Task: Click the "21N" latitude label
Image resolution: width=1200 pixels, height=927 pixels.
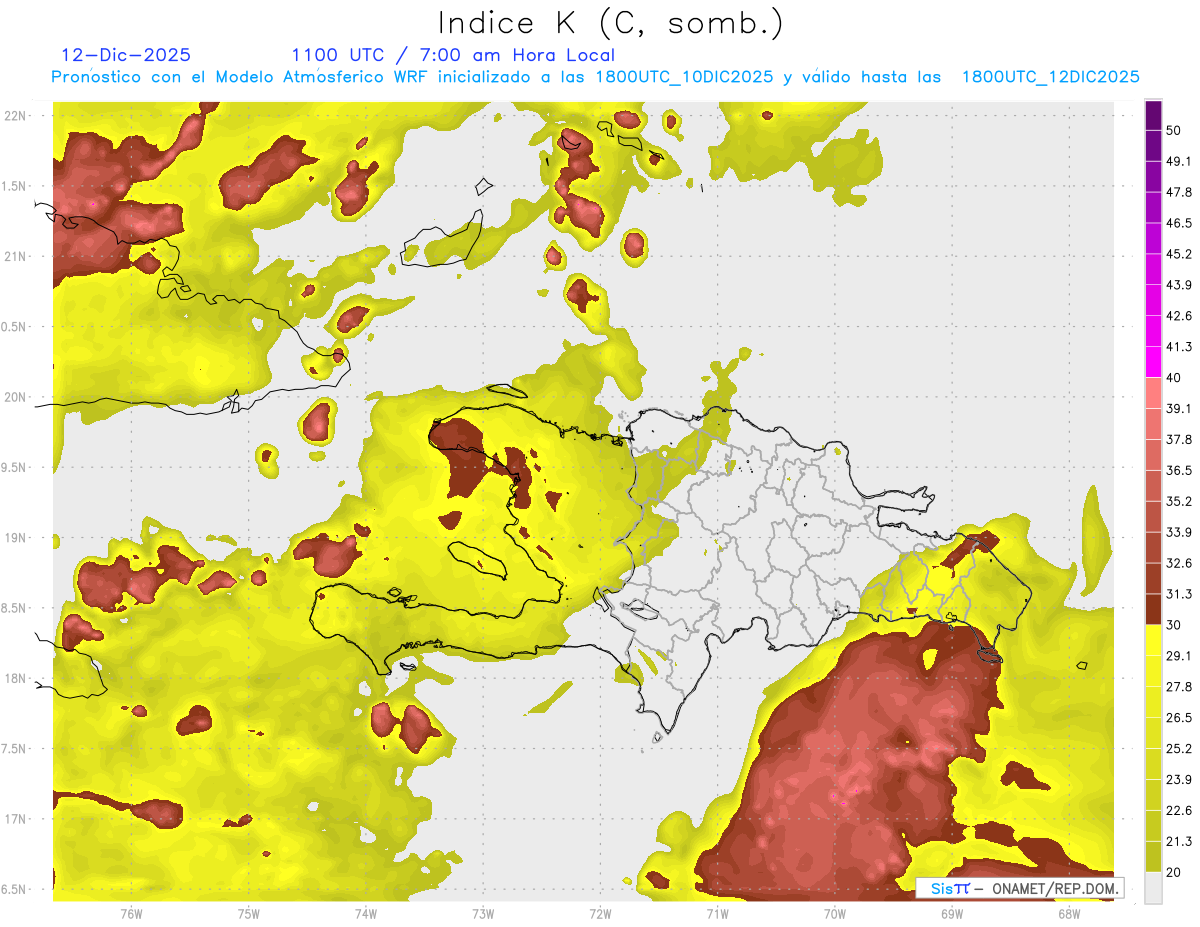Action: coord(15,256)
